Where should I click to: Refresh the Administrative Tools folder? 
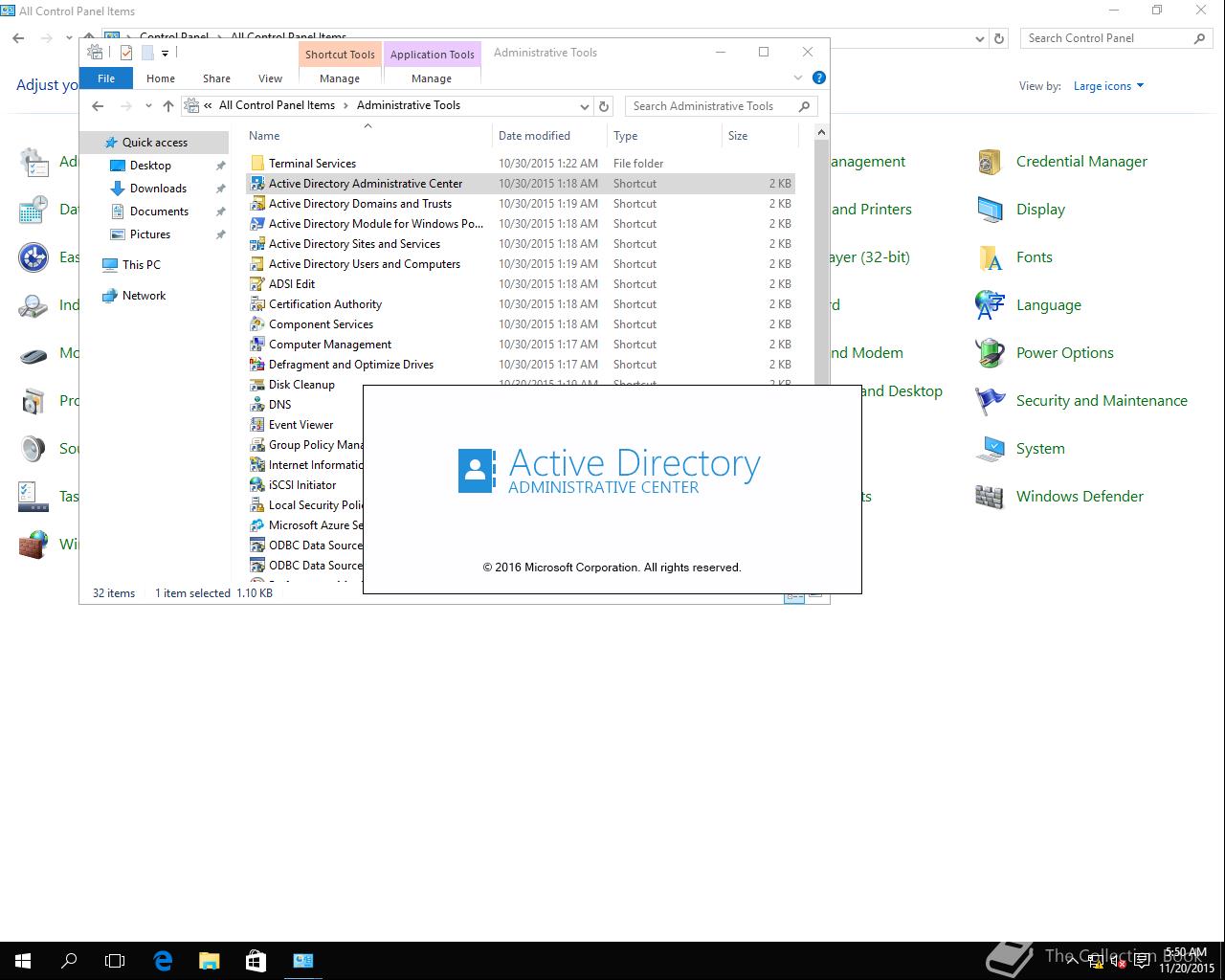[604, 106]
